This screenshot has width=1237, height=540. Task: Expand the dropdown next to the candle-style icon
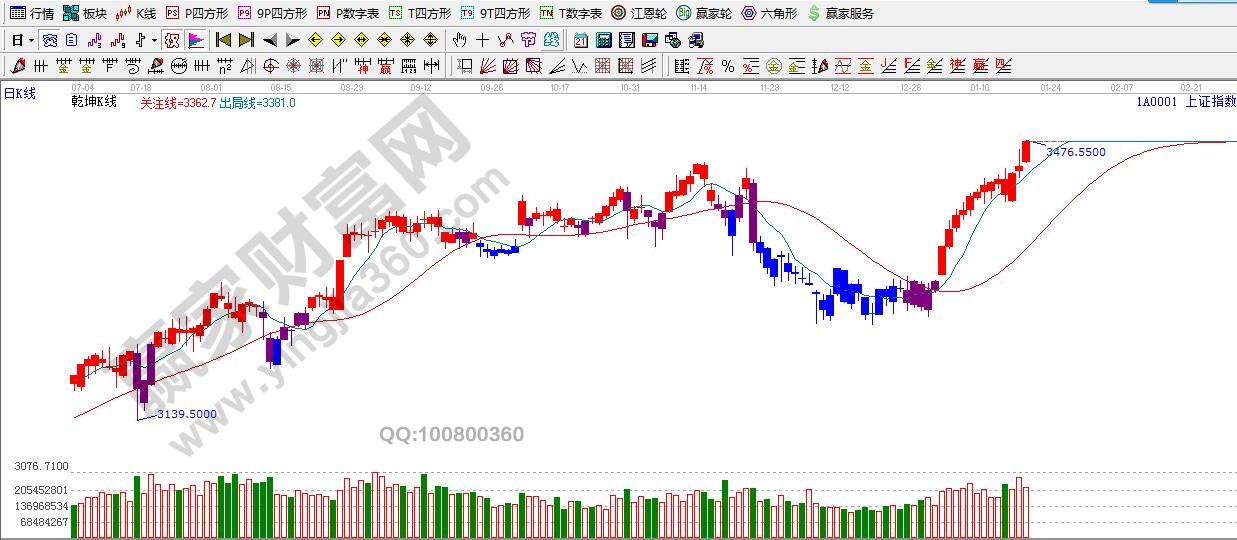pyautogui.click(x=153, y=40)
